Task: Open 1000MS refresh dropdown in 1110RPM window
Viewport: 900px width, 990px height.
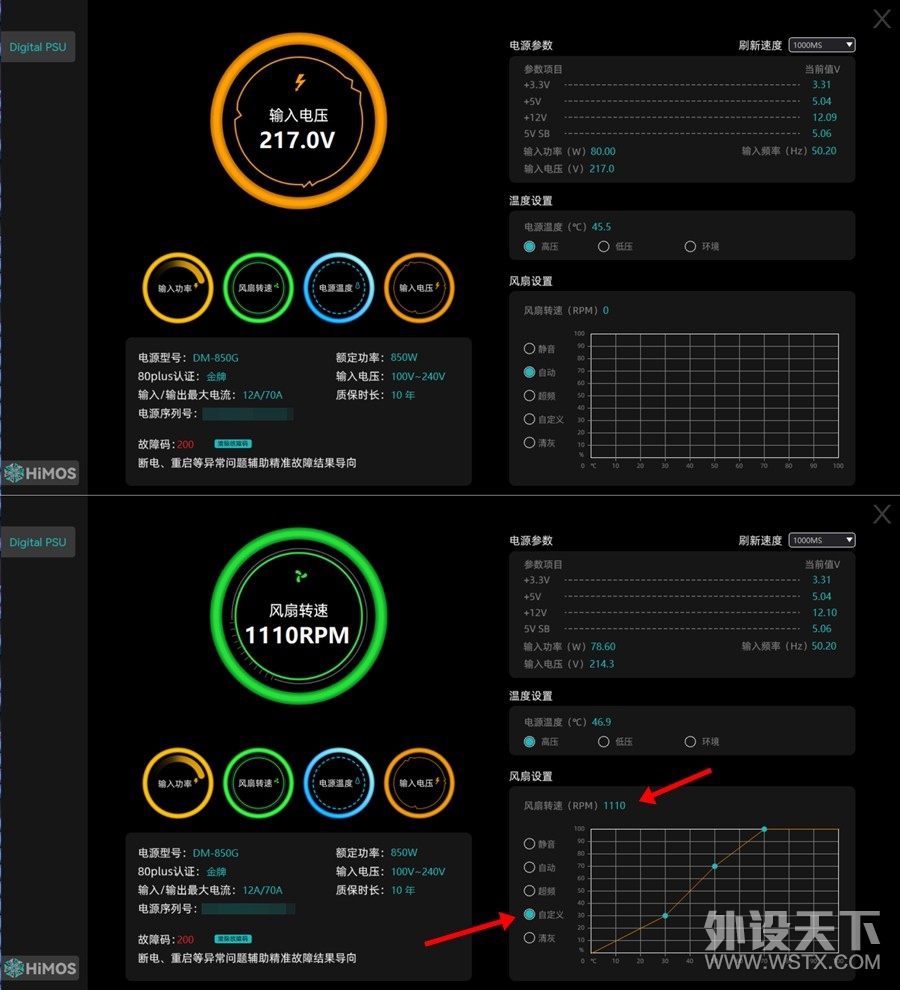Action: point(822,540)
